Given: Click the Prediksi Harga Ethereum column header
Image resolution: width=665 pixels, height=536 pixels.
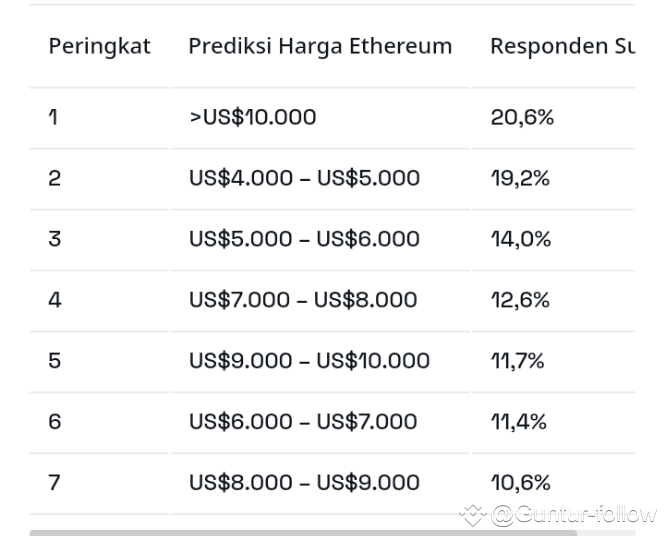Looking at the screenshot, I should [320, 46].
